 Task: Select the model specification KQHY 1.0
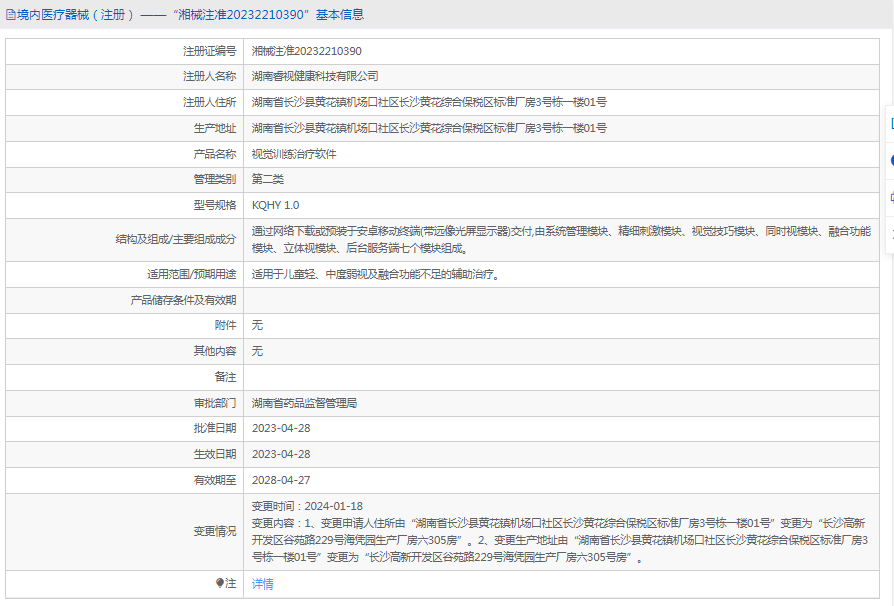tap(275, 205)
